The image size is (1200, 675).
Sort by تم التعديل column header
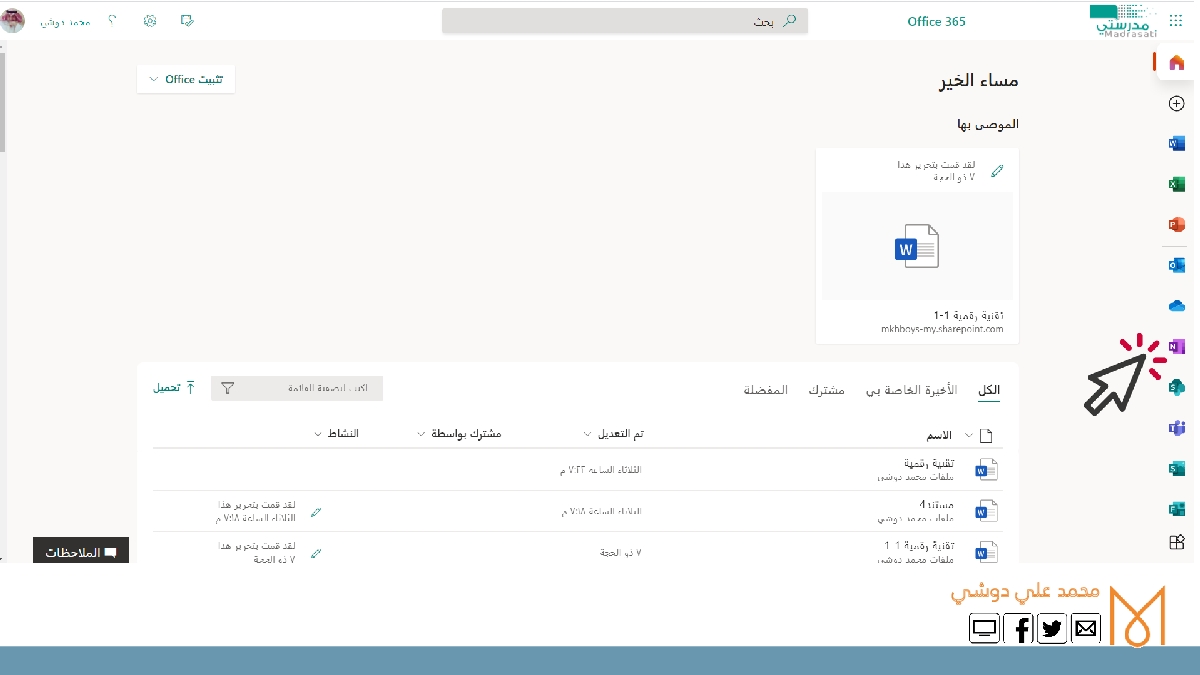point(614,434)
